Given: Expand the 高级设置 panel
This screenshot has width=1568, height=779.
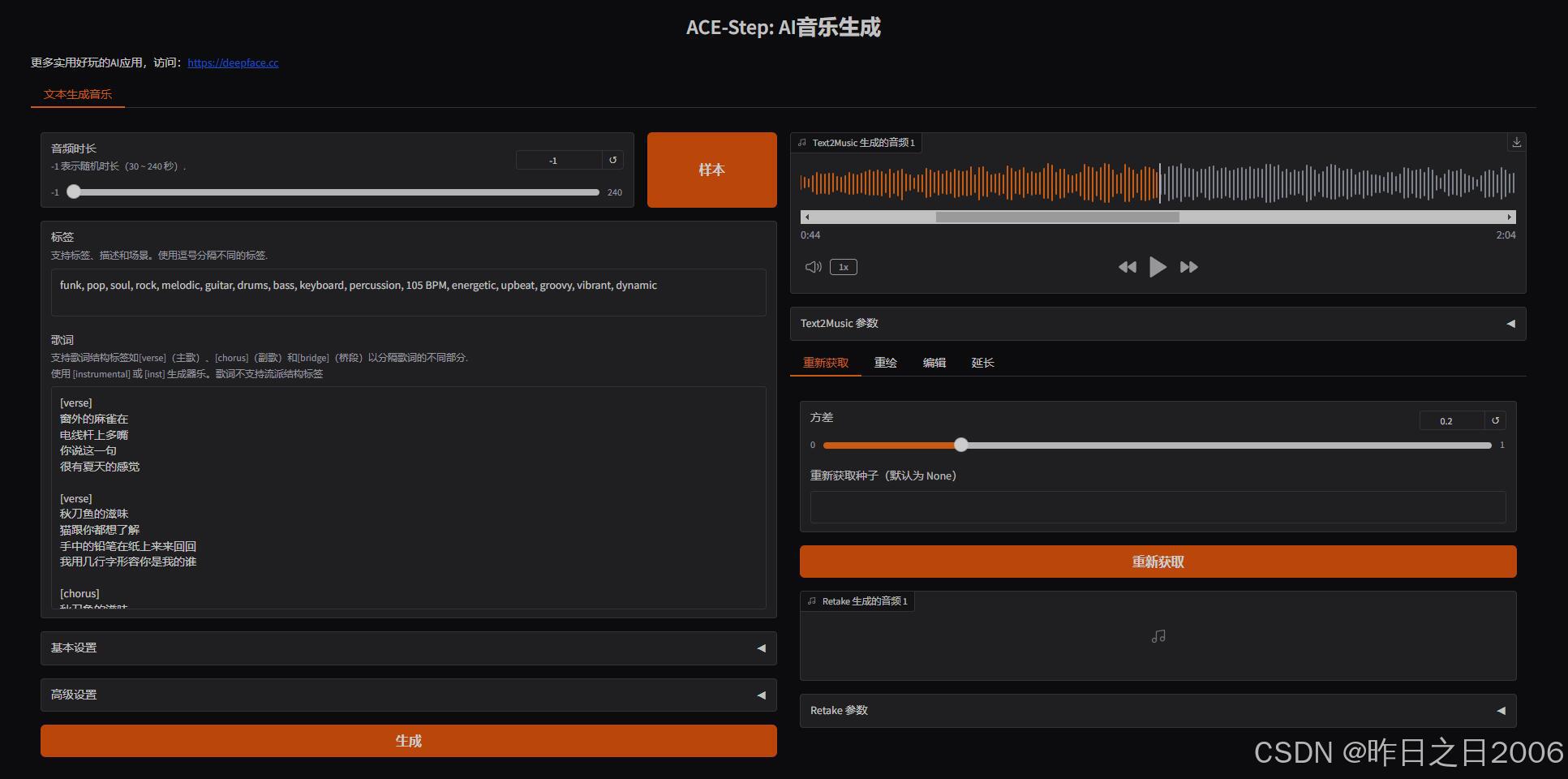Looking at the screenshot, I should pos(409,695).
